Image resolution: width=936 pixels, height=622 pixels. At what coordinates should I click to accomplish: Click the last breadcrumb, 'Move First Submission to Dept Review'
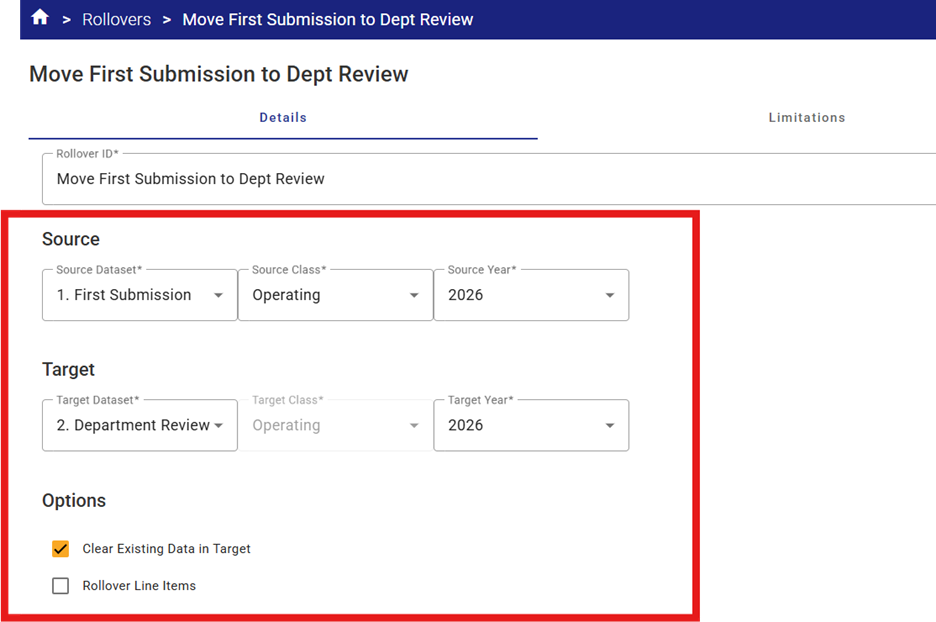[x=328, y=19]
